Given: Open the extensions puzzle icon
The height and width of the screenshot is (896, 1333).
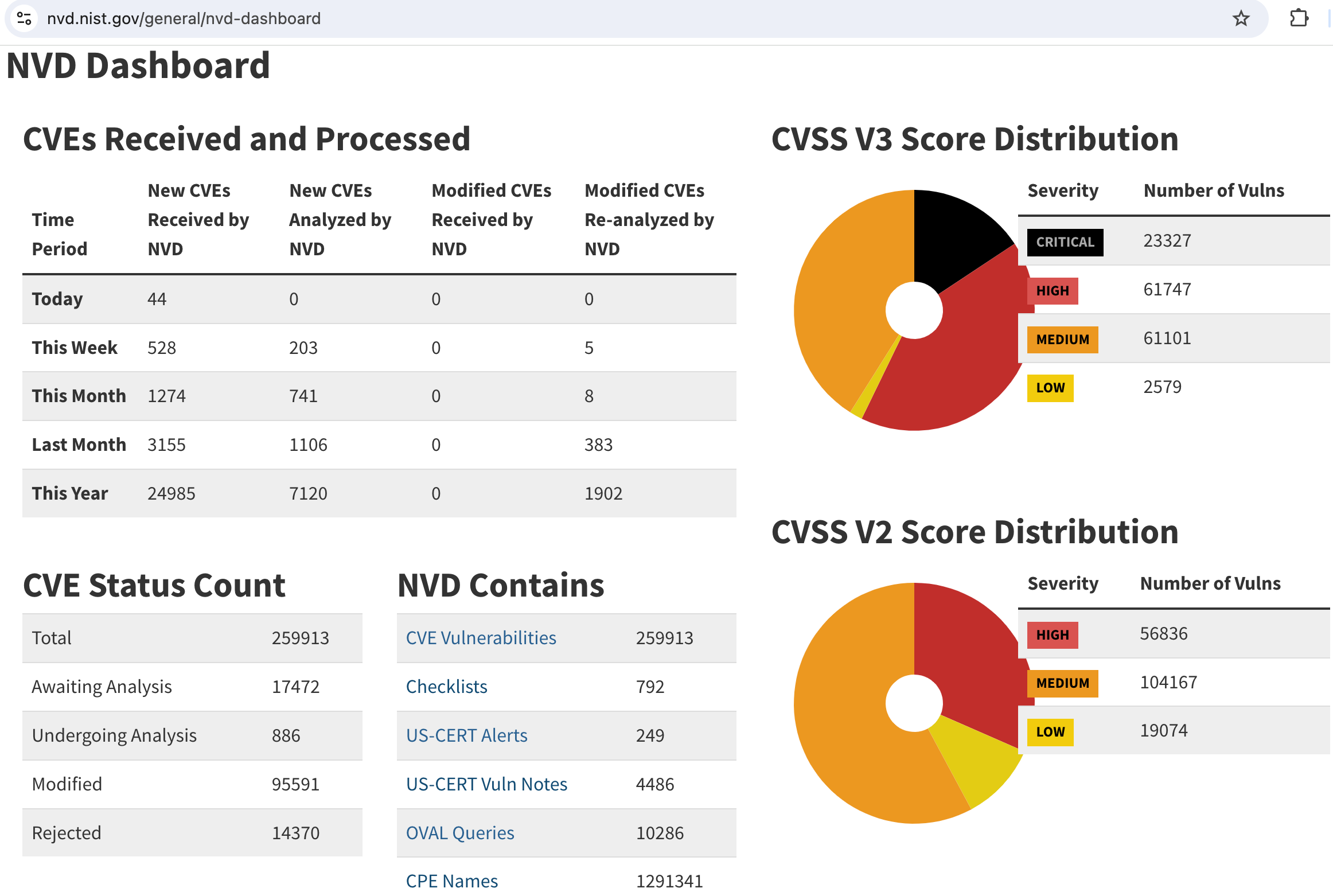Looking at the screenshot, I should click(1299, 18).
